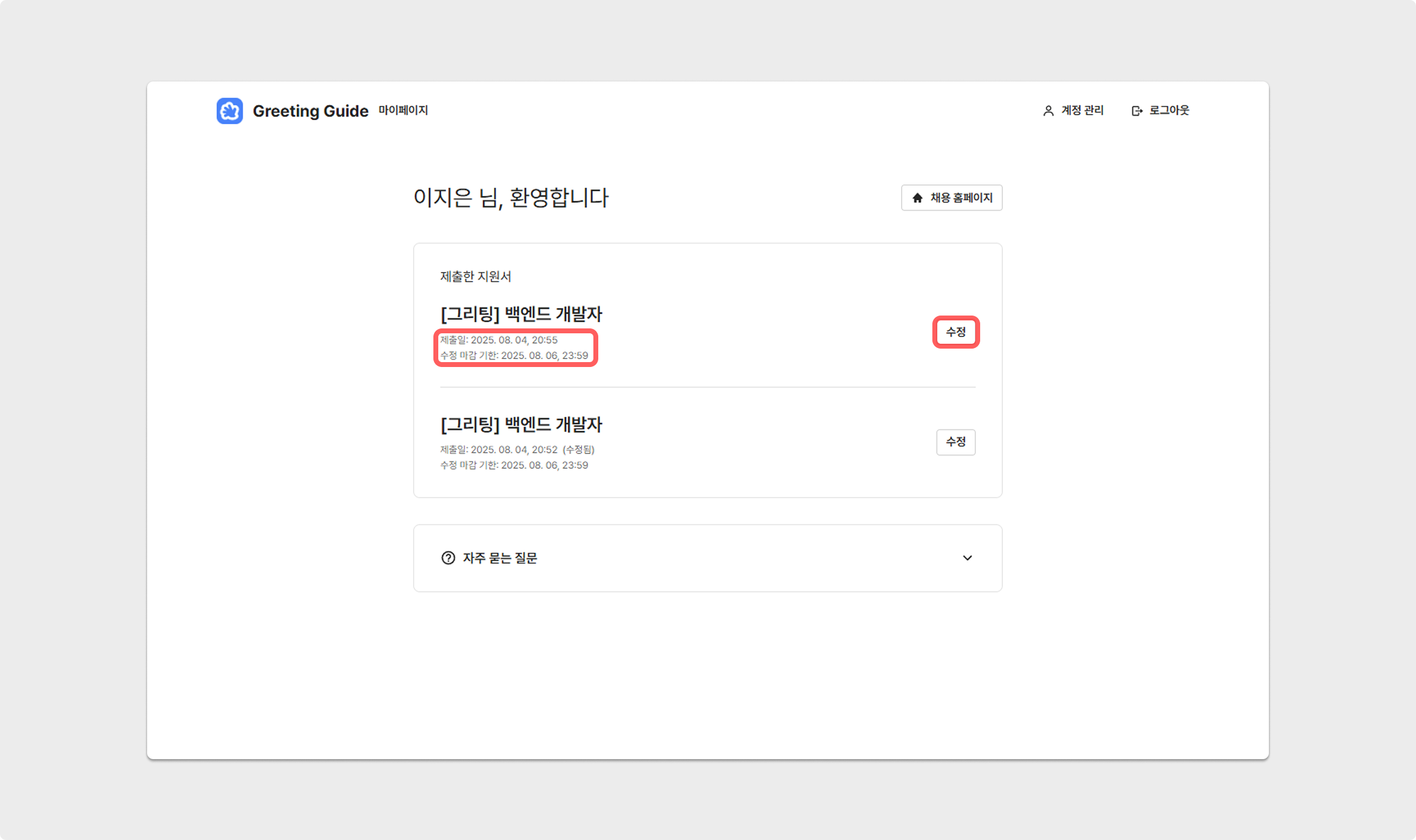Click the account management person icon
The image size is (1416, 840).
click(1048, 111)
